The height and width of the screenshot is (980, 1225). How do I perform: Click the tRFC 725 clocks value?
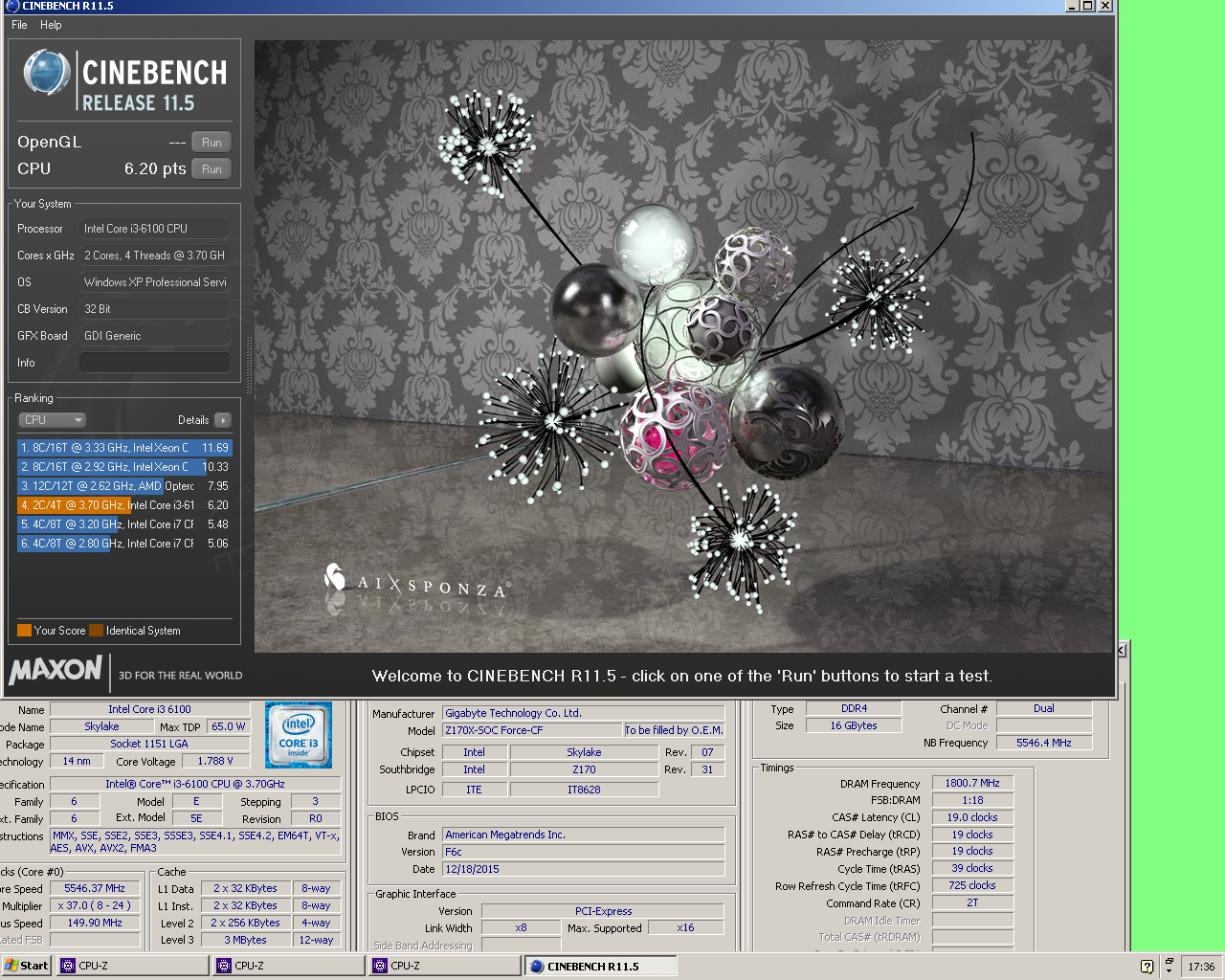(972, 886)
